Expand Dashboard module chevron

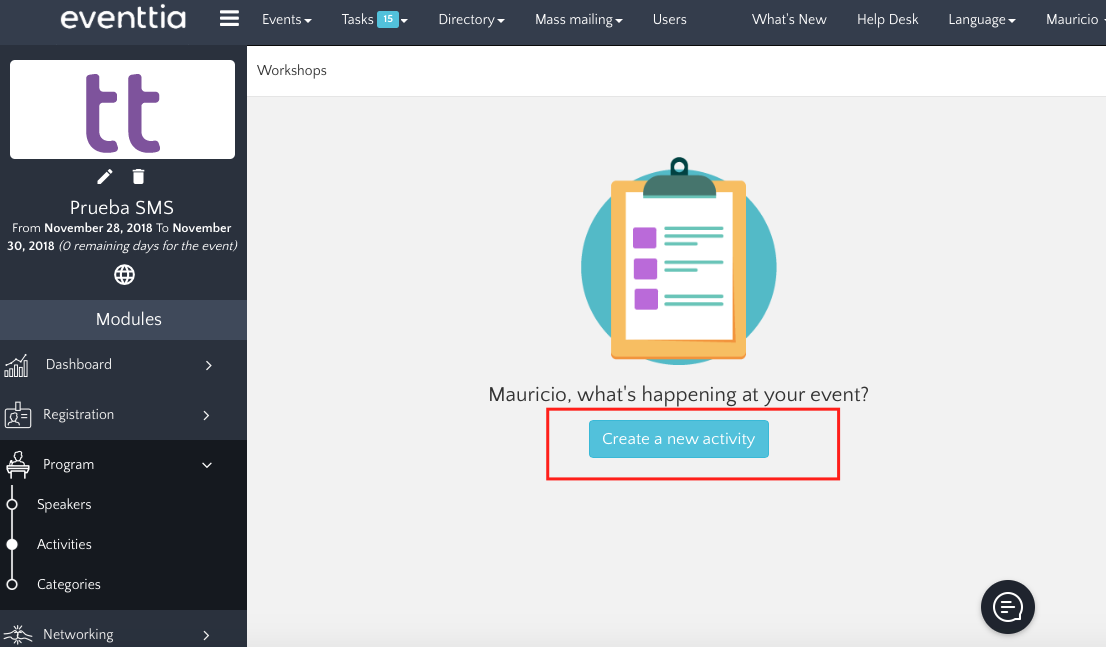tap(208, 365)
